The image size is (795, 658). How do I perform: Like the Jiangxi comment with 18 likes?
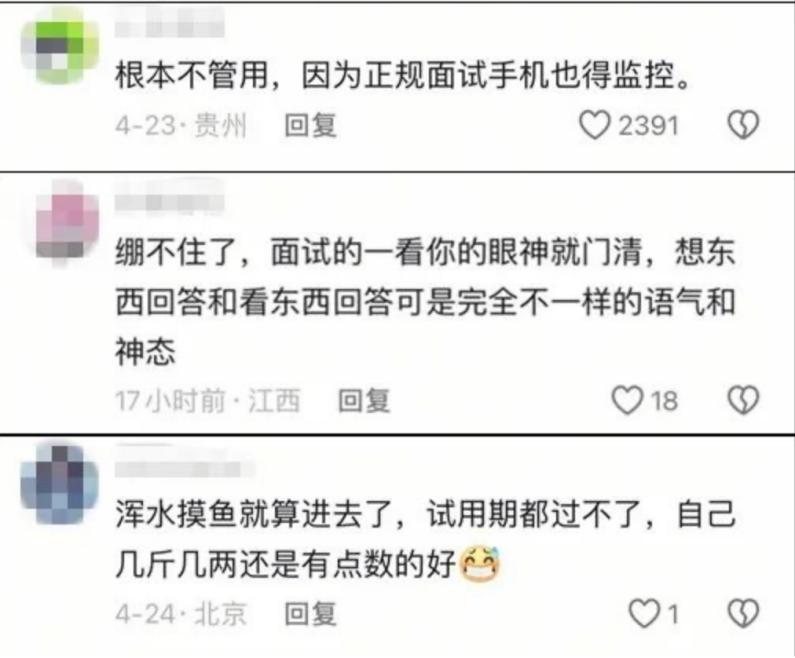627,400
